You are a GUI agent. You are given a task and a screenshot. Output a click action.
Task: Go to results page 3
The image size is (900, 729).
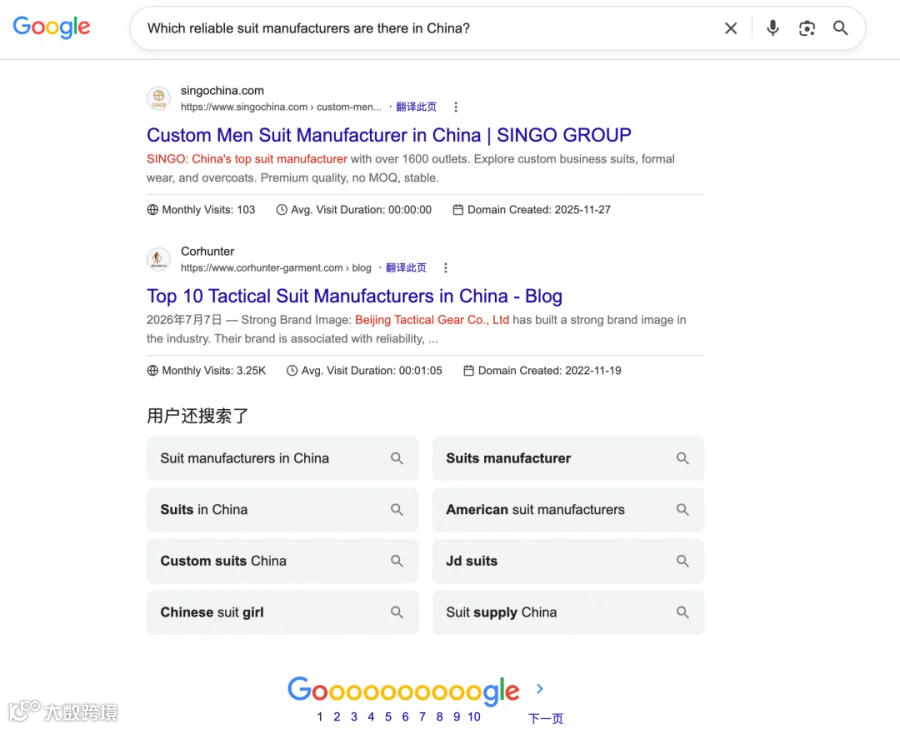pos(354,716)
